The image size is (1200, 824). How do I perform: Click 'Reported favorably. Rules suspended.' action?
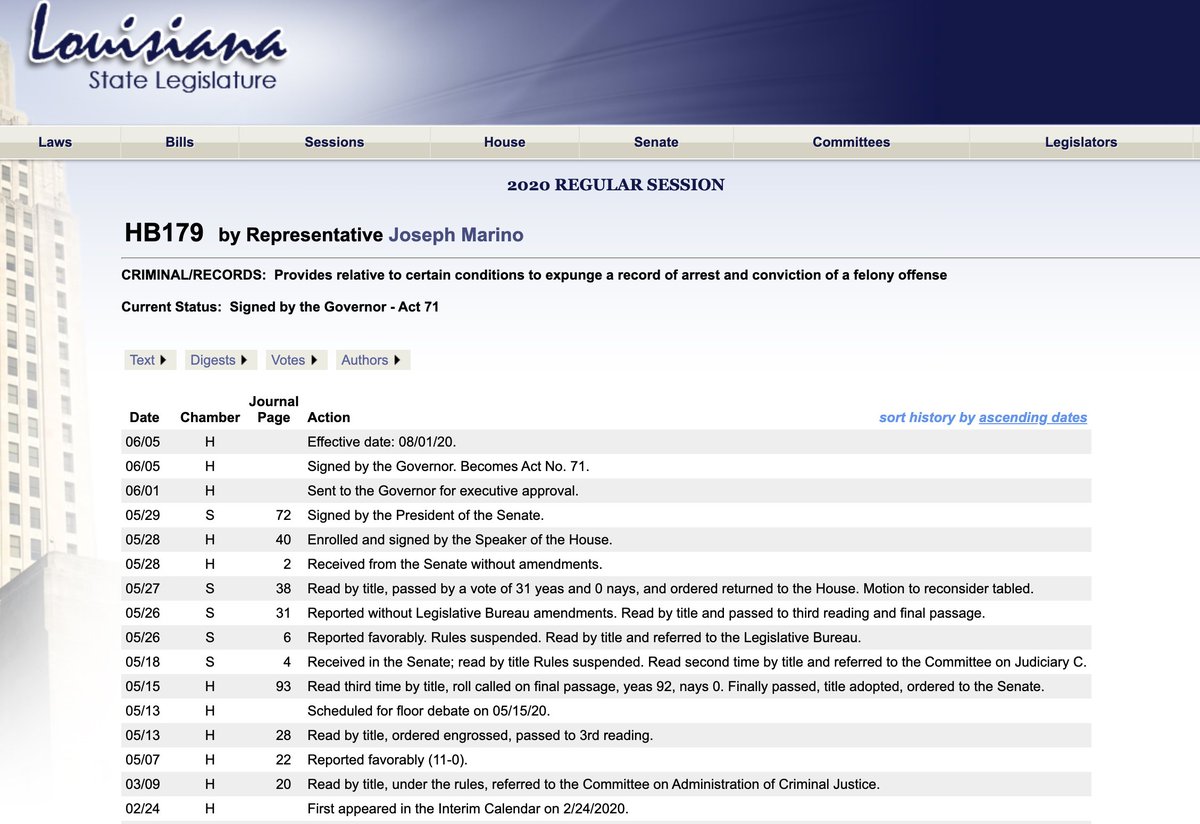584,637
